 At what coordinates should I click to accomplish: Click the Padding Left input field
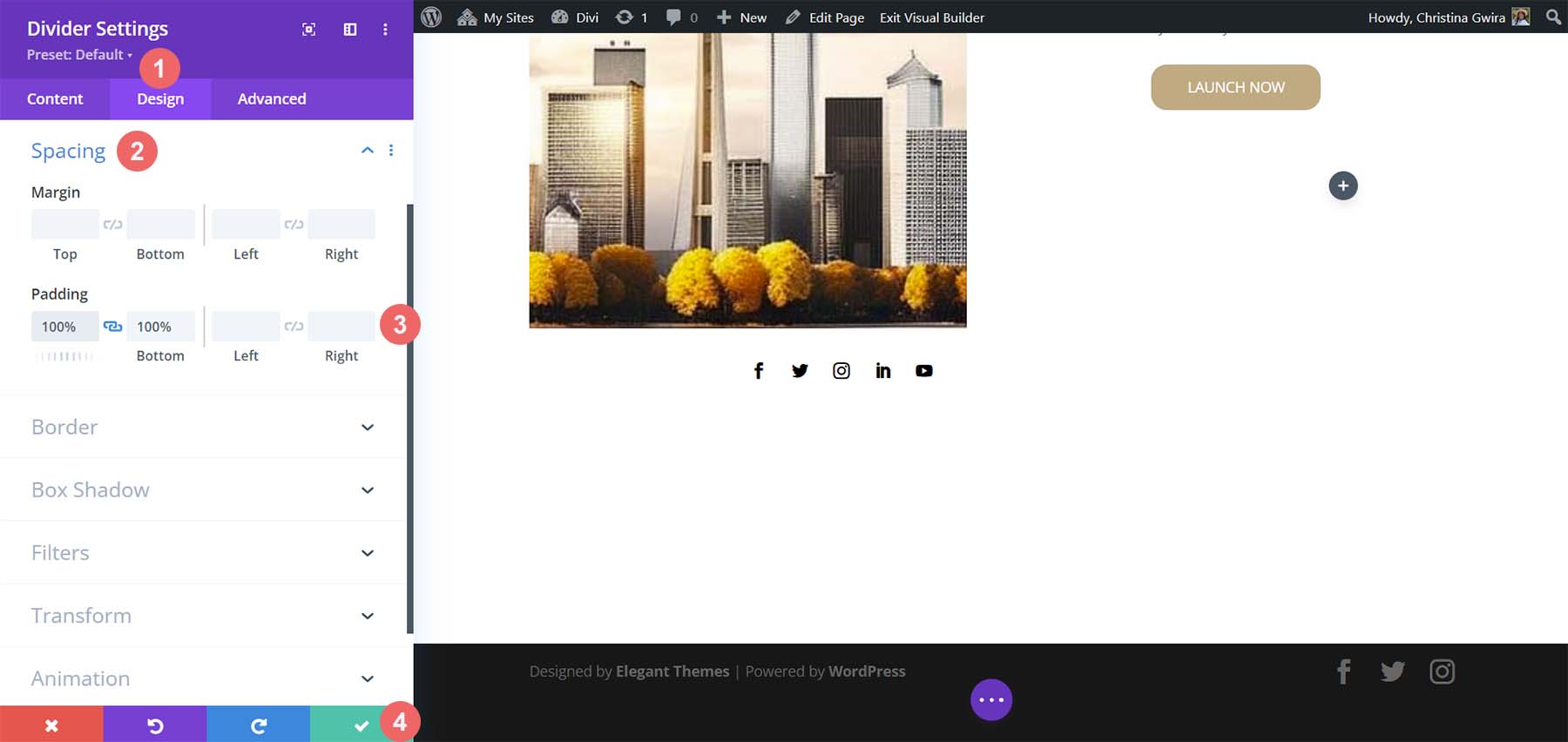pos(246,327)
